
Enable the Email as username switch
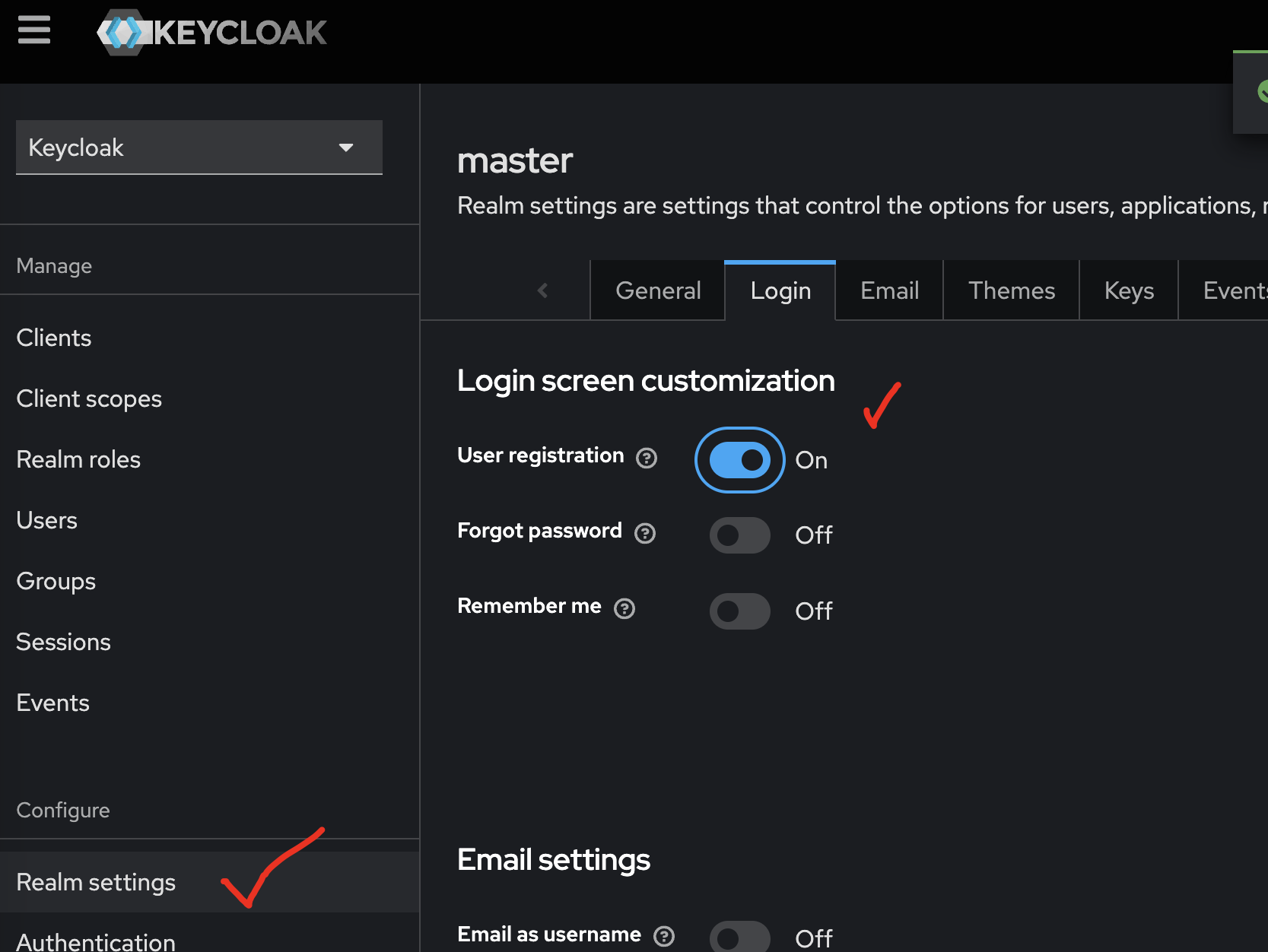click(x=740, y=938)
